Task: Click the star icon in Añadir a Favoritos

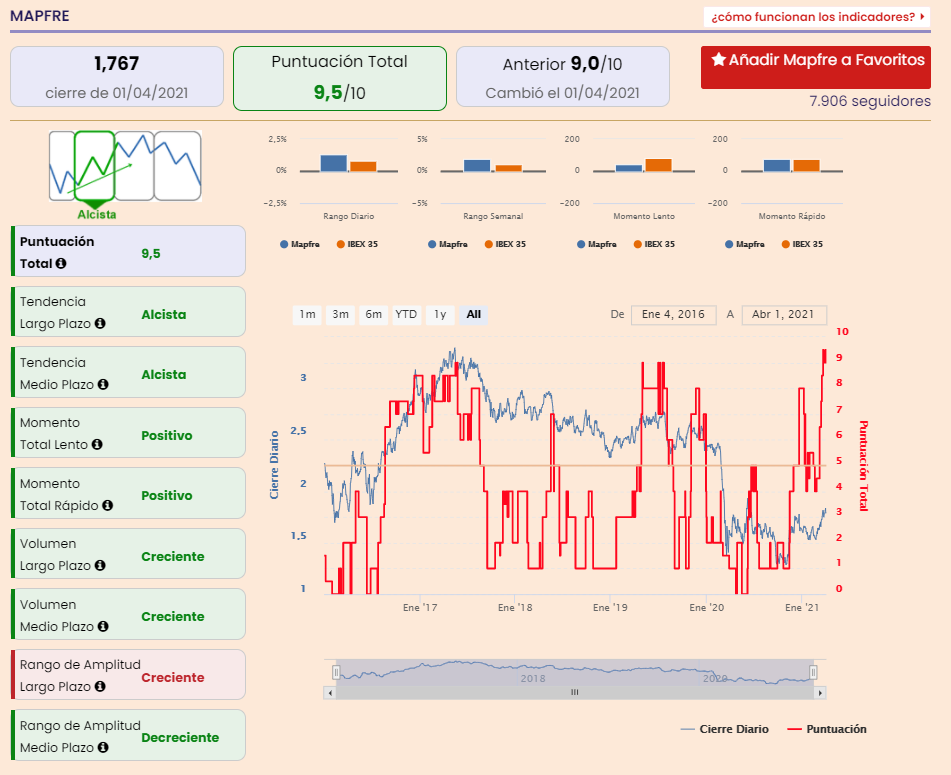Action: (x=719, y=59)
